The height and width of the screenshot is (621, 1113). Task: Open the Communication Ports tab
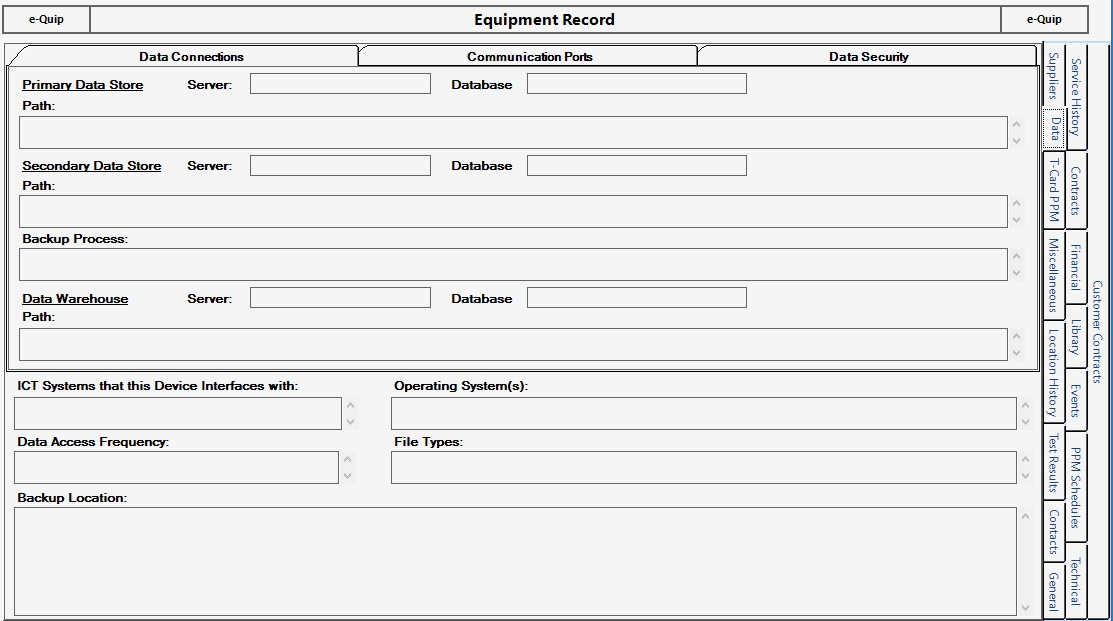pyautogui.click(x=530, y=57)
